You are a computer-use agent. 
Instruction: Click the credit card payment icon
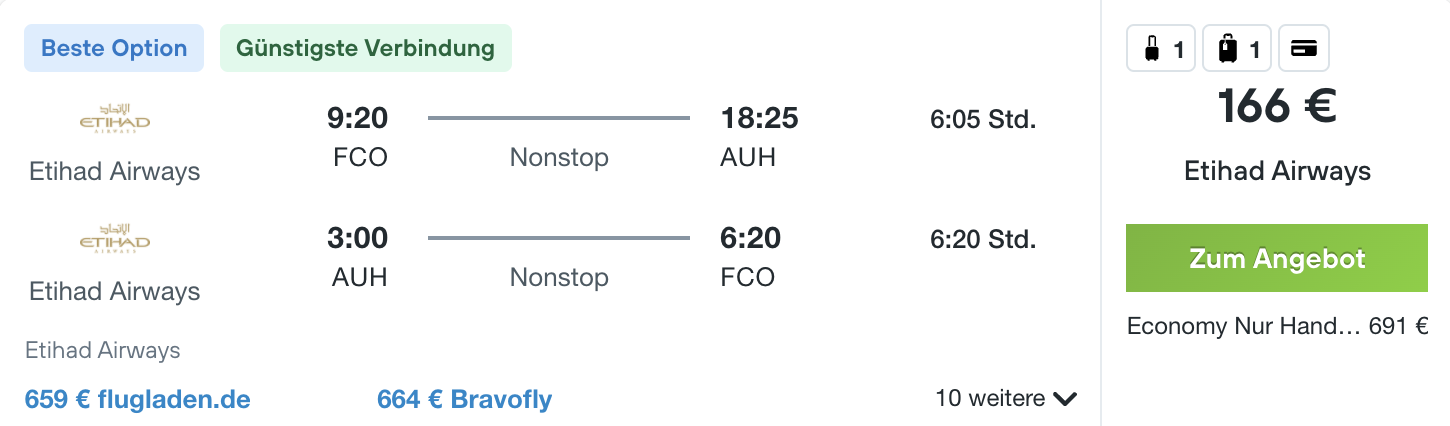(x=1303, y=48)
